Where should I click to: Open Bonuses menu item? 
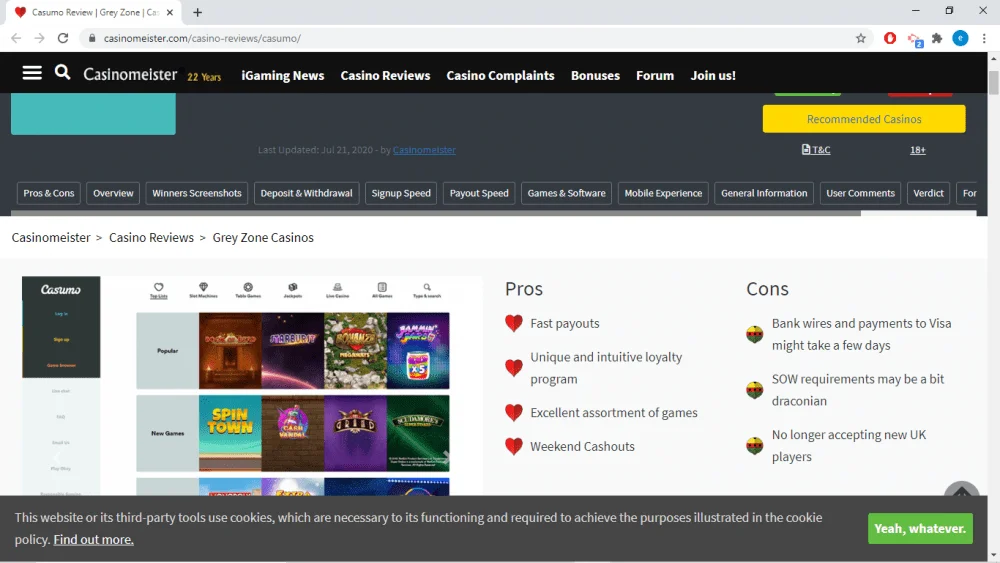click(x=595, y=75)
